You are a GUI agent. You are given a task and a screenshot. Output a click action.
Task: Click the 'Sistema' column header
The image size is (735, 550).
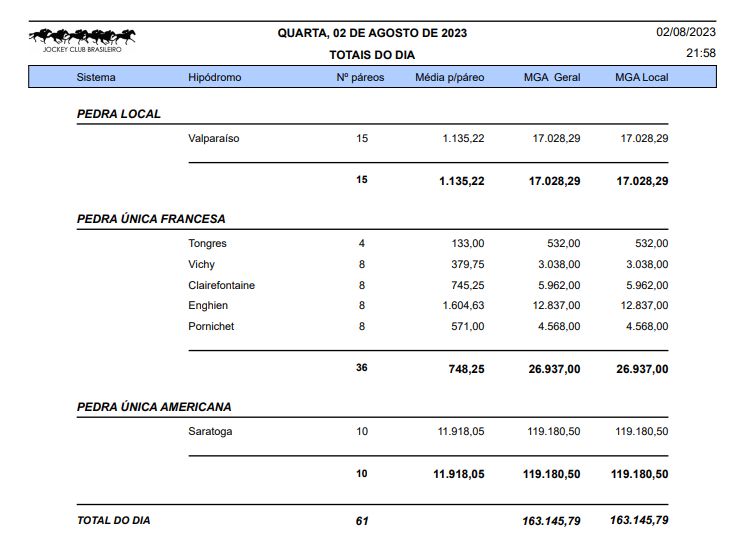[96, 77]
